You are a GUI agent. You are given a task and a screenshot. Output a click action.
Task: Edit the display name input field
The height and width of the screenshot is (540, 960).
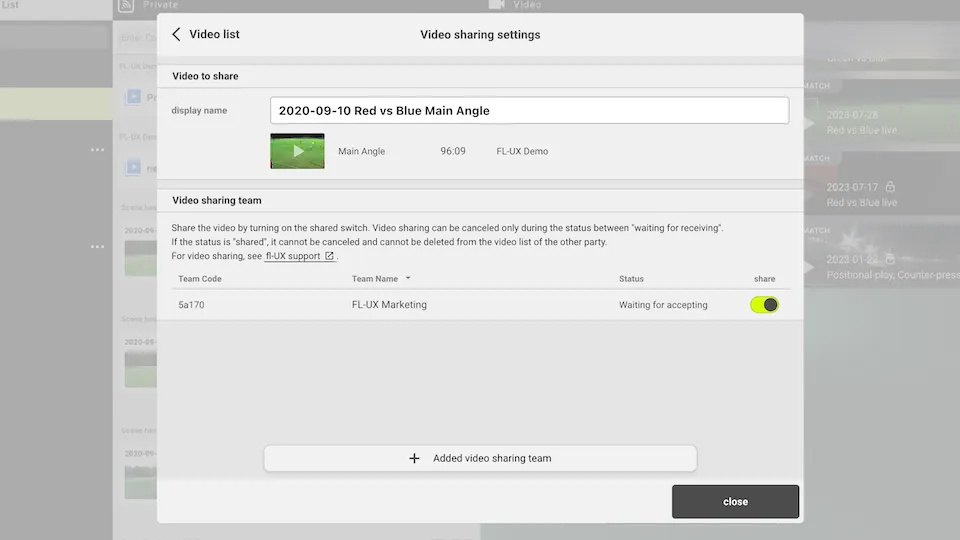coord(529,110)
